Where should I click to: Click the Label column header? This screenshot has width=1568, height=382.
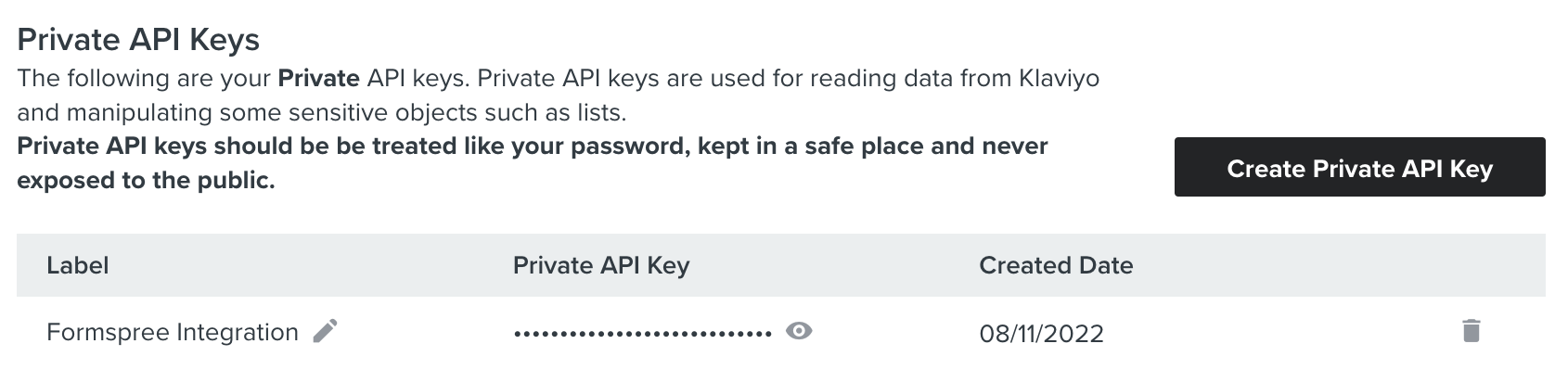coord(78,265)
